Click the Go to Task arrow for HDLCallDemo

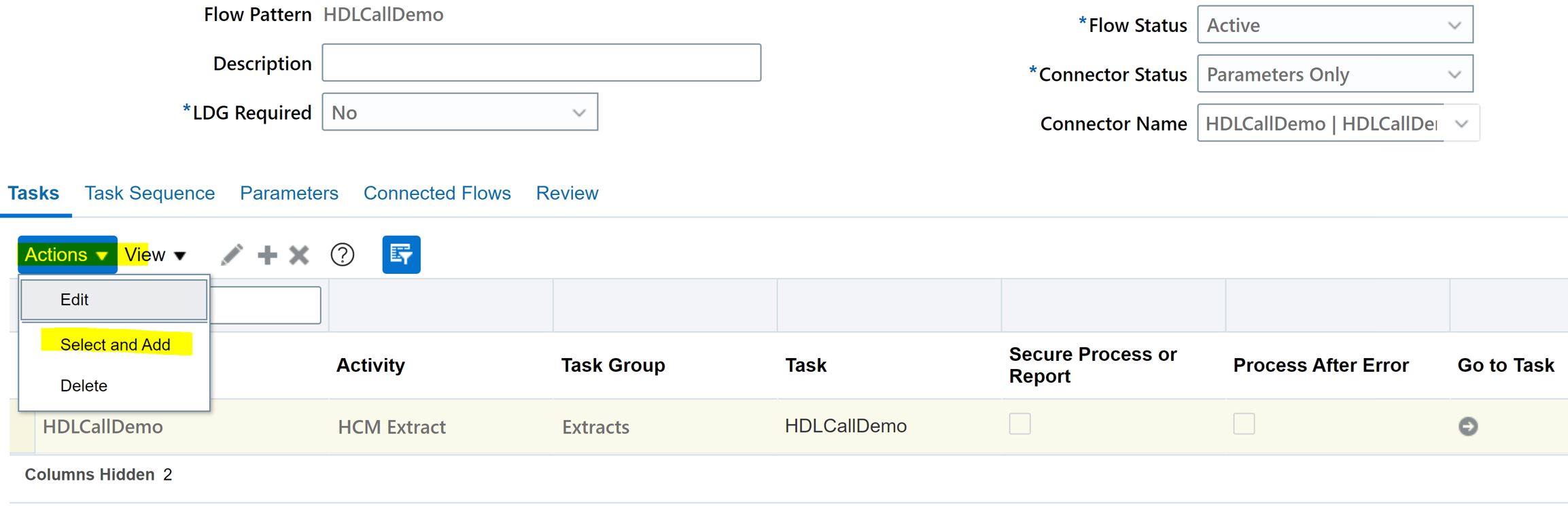[x=1468, y=426]
